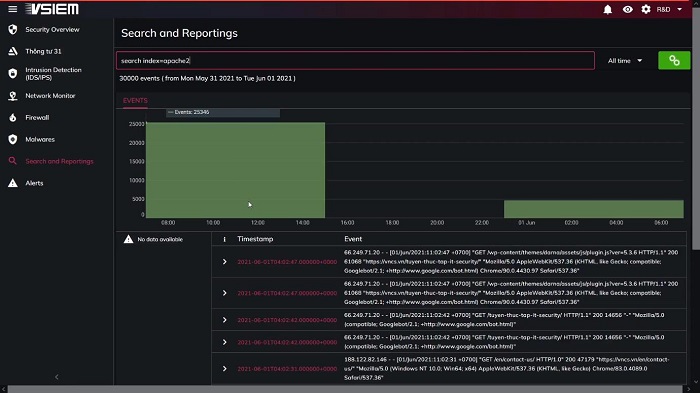700x393 pixels.
Task: Click the Thông tư 31 sidebar icon
Action: point(12,51)
